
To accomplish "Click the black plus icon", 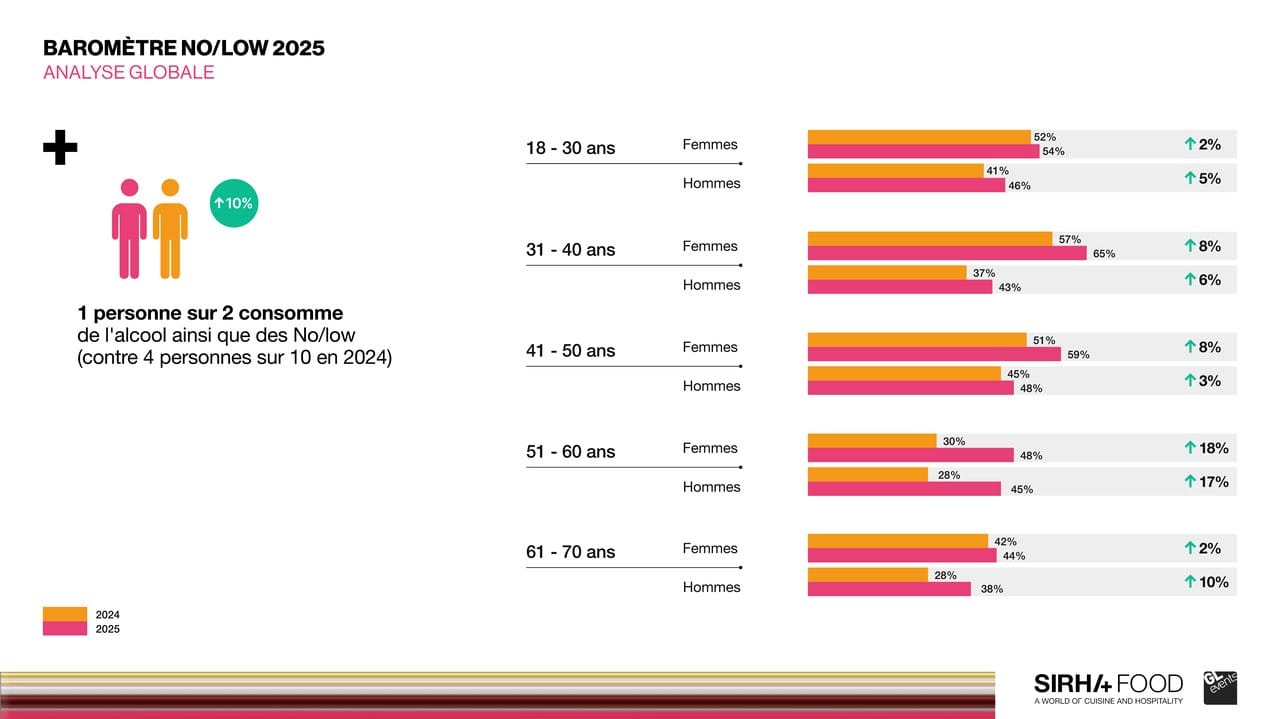I will (60, 148).
